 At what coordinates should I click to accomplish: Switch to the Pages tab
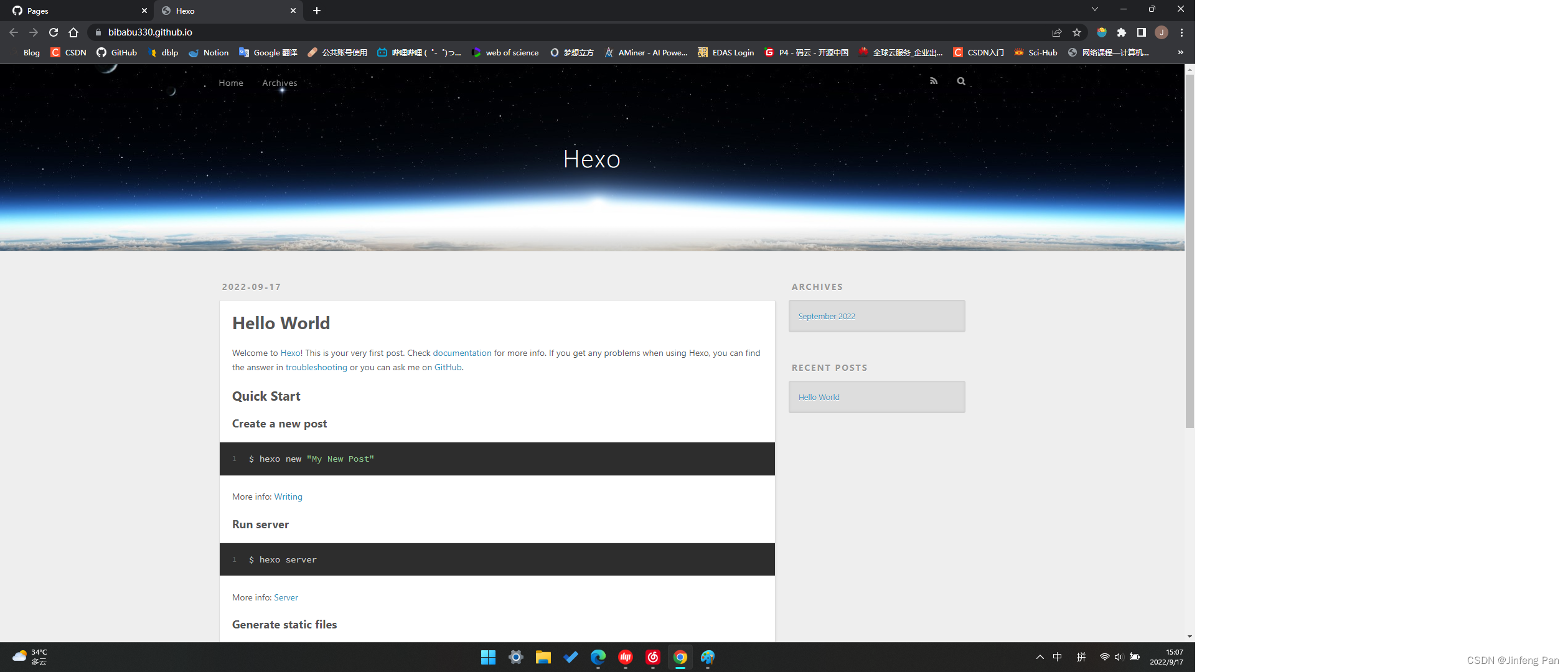point(77,11)
